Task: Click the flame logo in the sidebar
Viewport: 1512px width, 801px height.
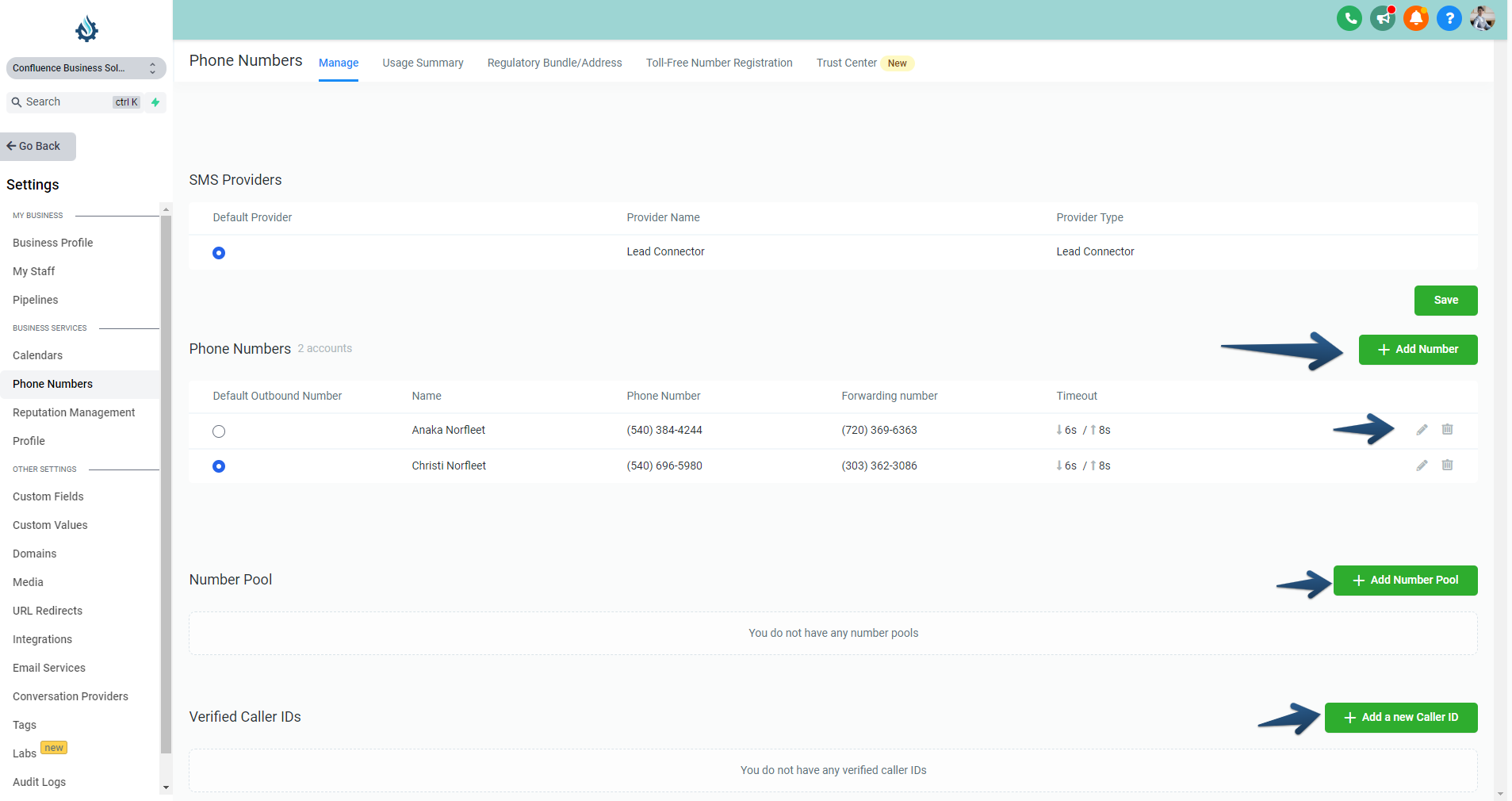Action: pyautogui.click(x=86, y=29)
